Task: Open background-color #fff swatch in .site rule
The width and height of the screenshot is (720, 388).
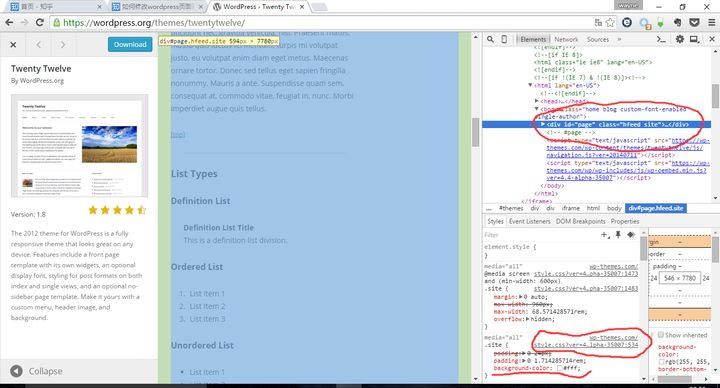Action: pos(559,368)
